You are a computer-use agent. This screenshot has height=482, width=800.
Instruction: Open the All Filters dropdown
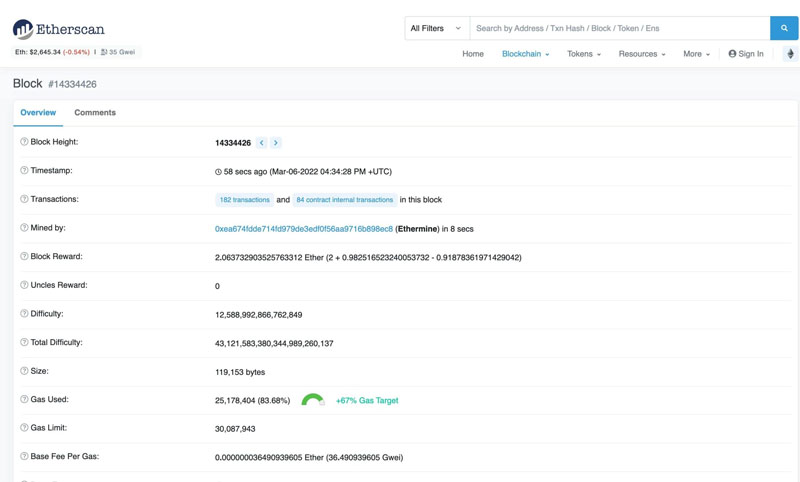click(437, 28)
